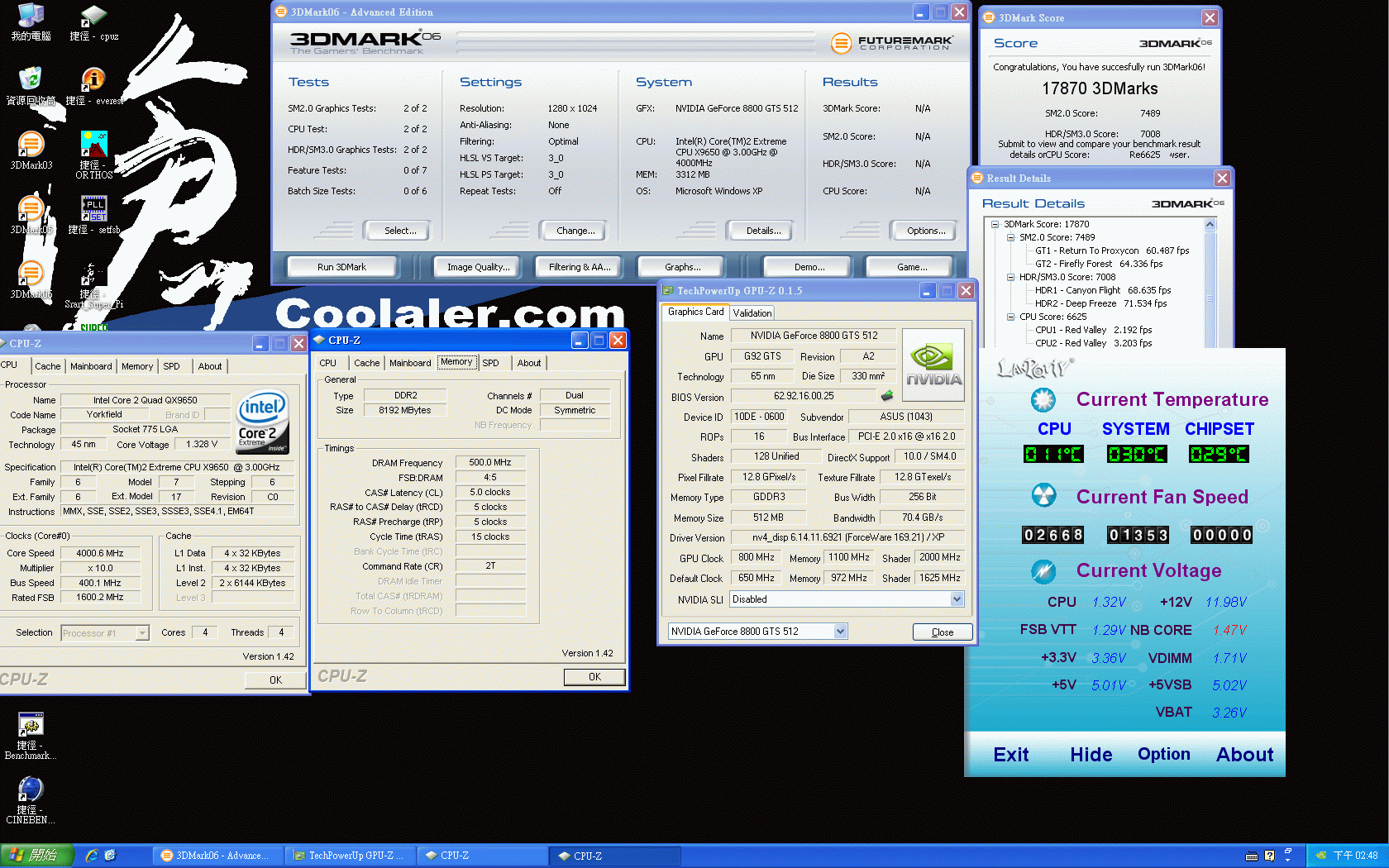1389x868 pixels.
Task: Open the Recycle Bin desktop icon
Action: pos(31,86)
